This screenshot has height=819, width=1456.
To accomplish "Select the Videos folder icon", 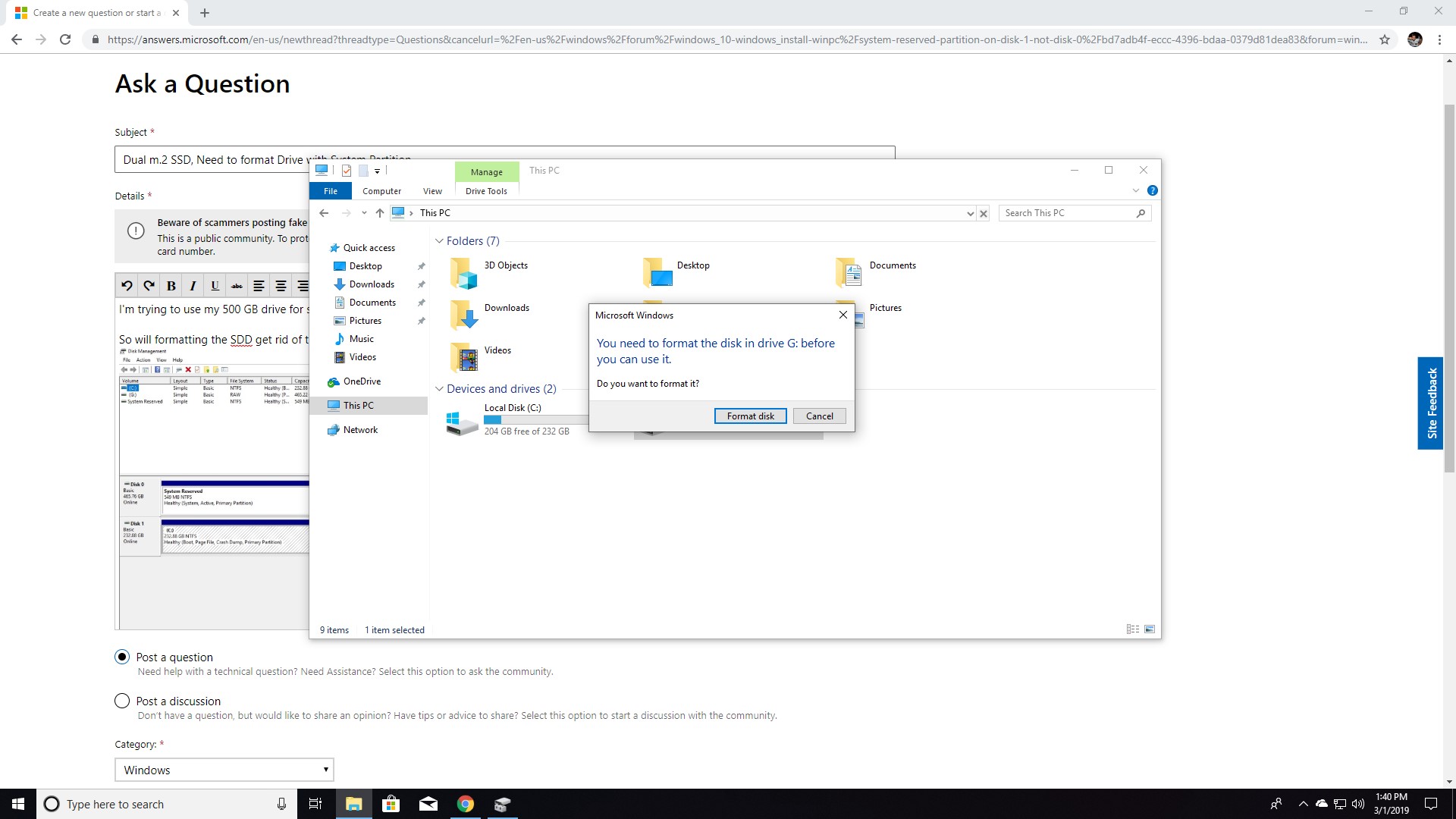I will (x=463, y=358).
